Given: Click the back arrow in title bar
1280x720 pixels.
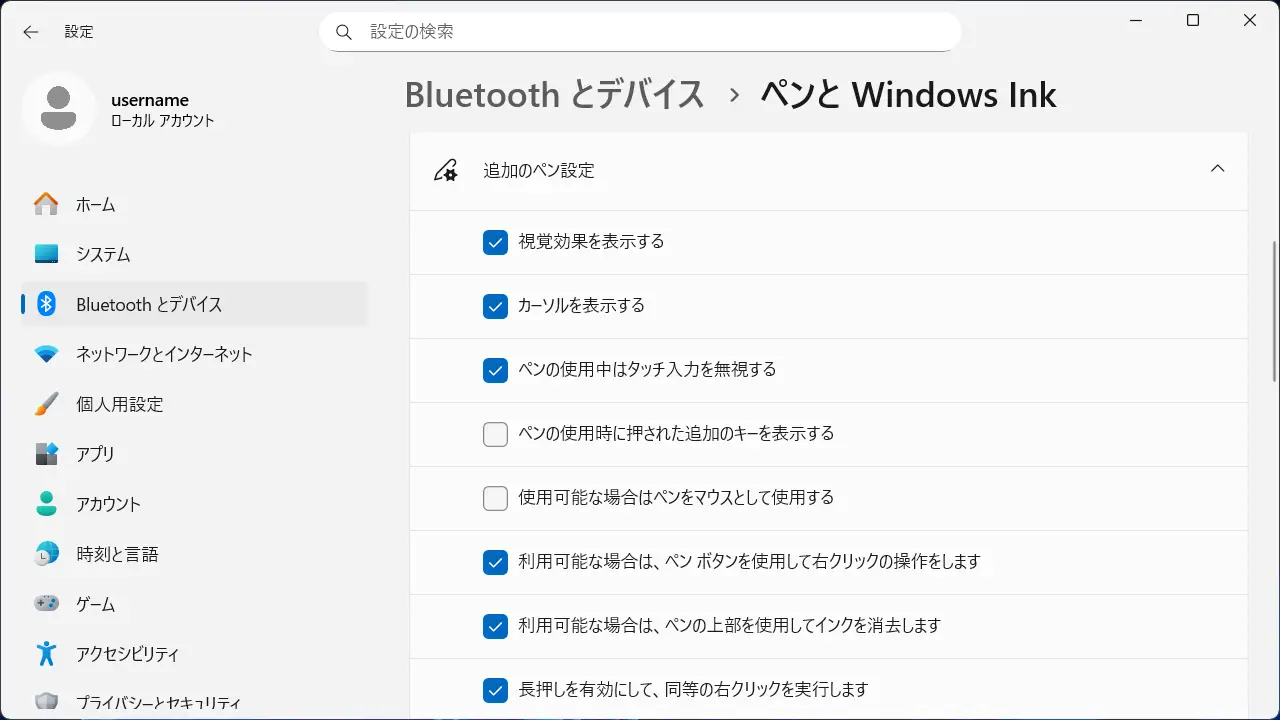Looking at the screenshot, I should tap(31, 32).
